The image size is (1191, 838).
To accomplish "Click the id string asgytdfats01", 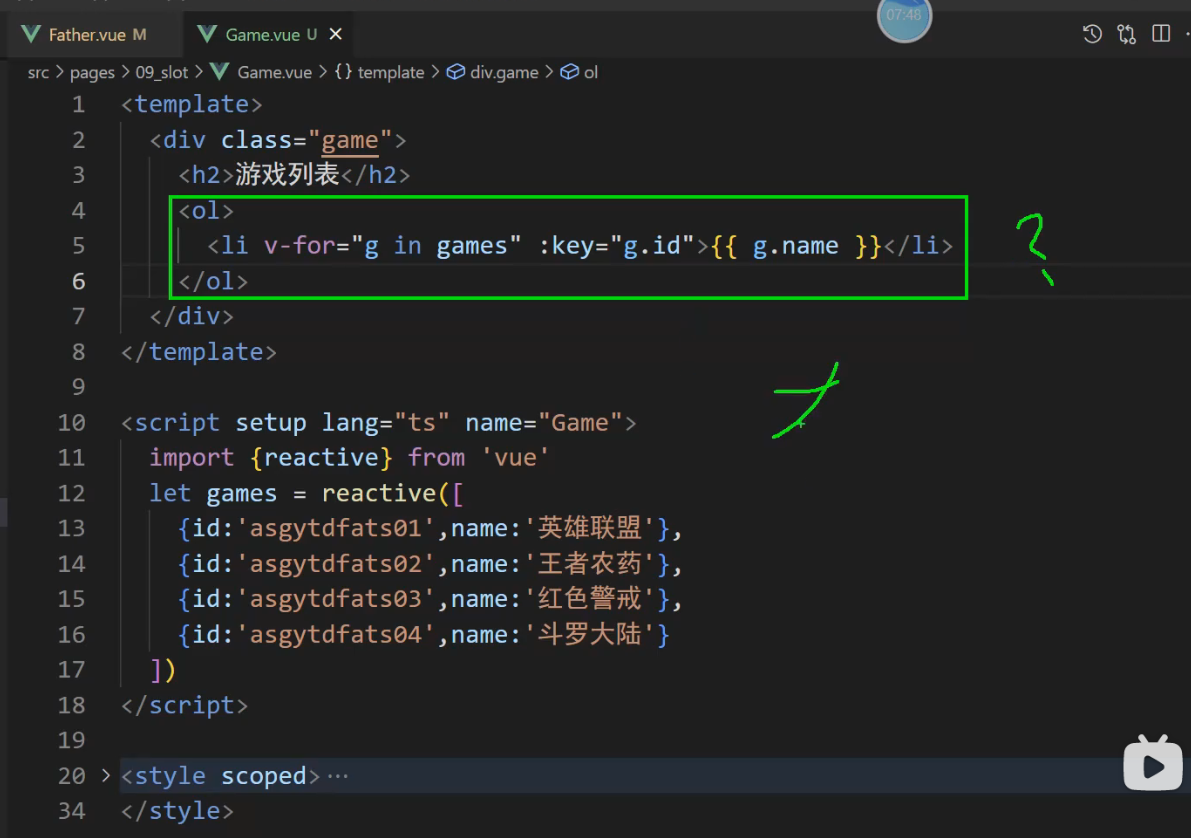I will click(336, 528).
